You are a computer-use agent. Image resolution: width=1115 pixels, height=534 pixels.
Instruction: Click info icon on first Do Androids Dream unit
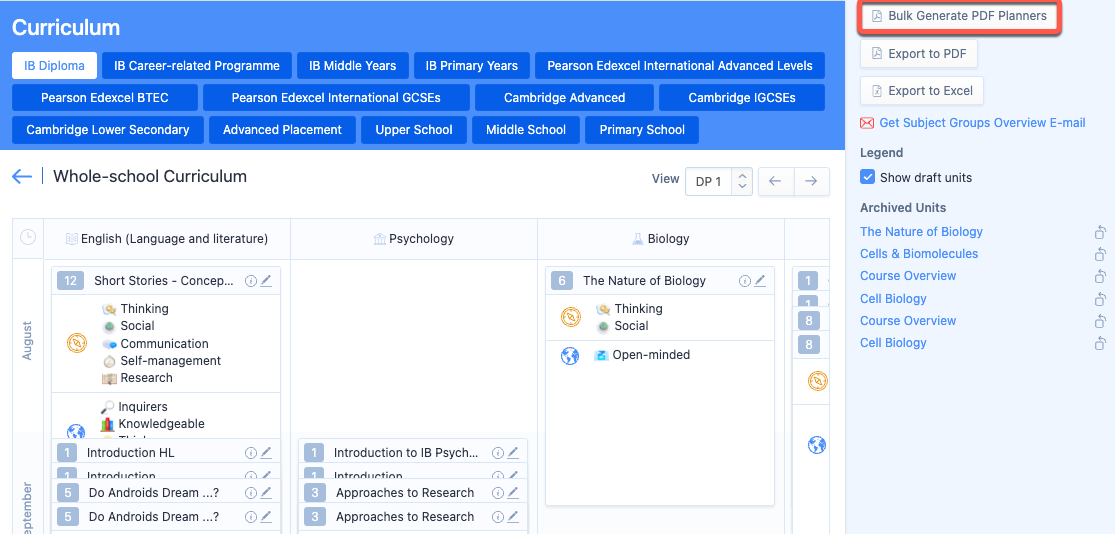tap(250, 493)
